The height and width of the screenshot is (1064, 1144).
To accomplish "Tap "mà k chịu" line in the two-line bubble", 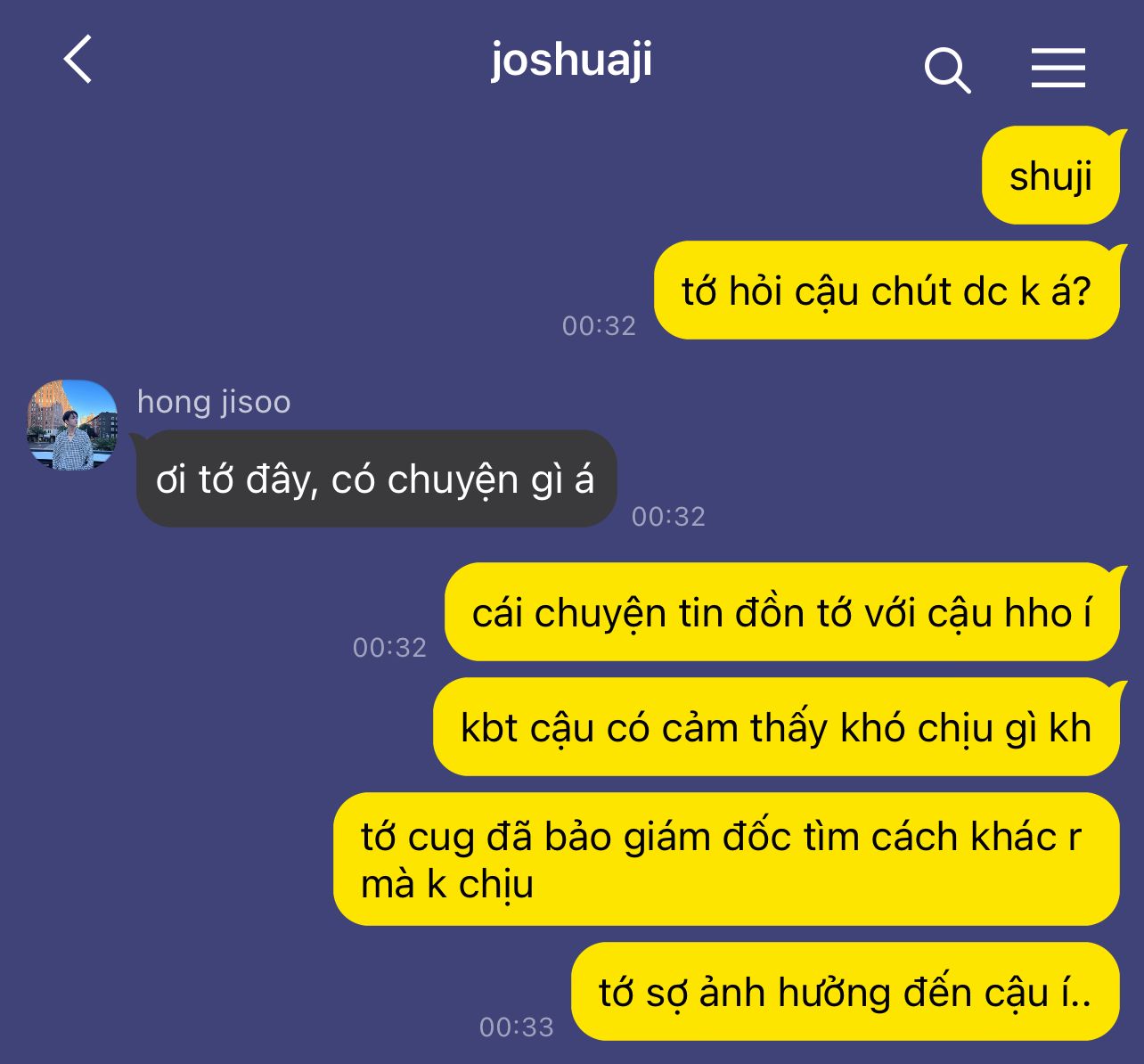I will [x=447, y=884].
